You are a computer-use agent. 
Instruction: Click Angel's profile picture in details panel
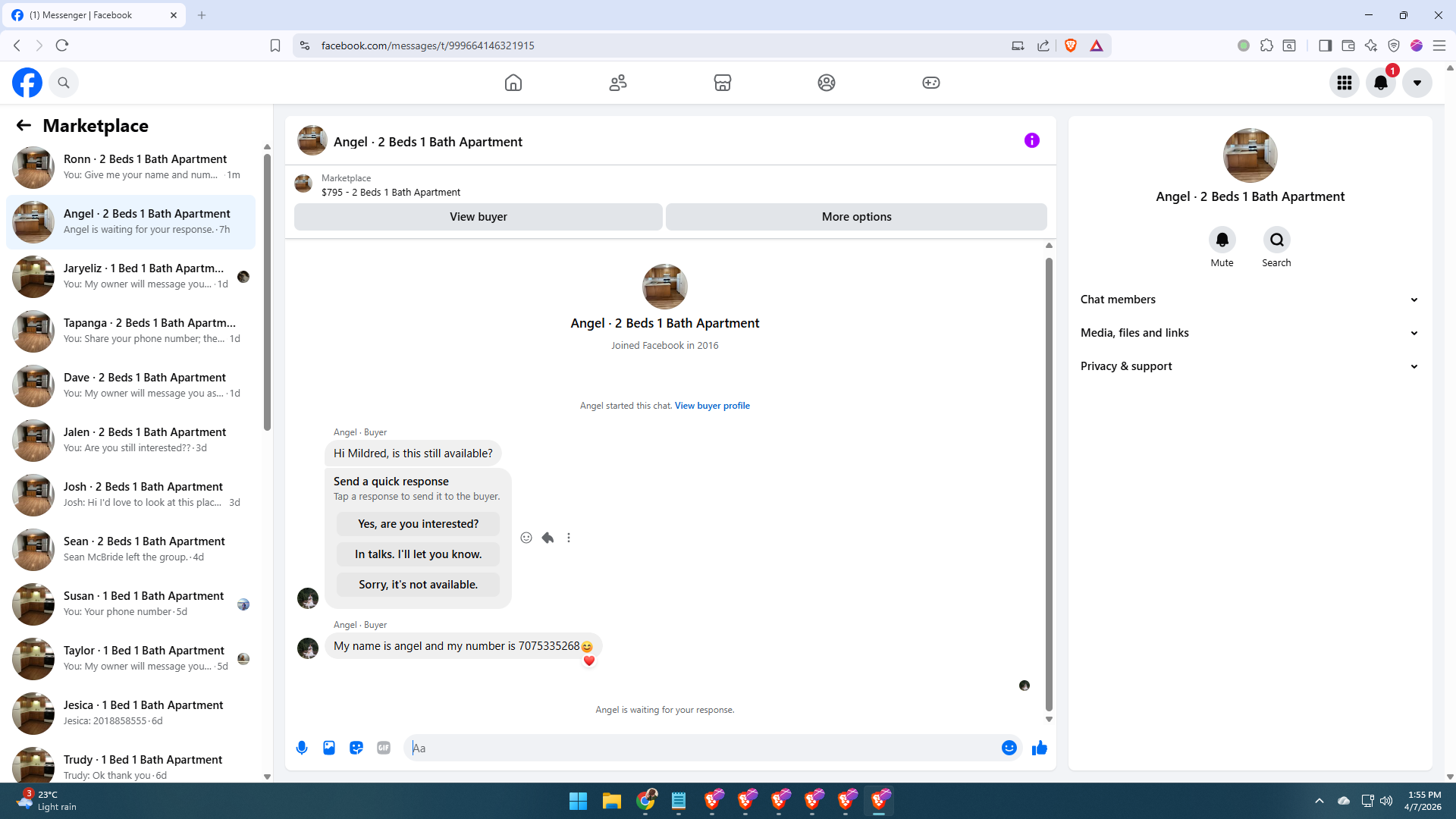point(1250,155)
